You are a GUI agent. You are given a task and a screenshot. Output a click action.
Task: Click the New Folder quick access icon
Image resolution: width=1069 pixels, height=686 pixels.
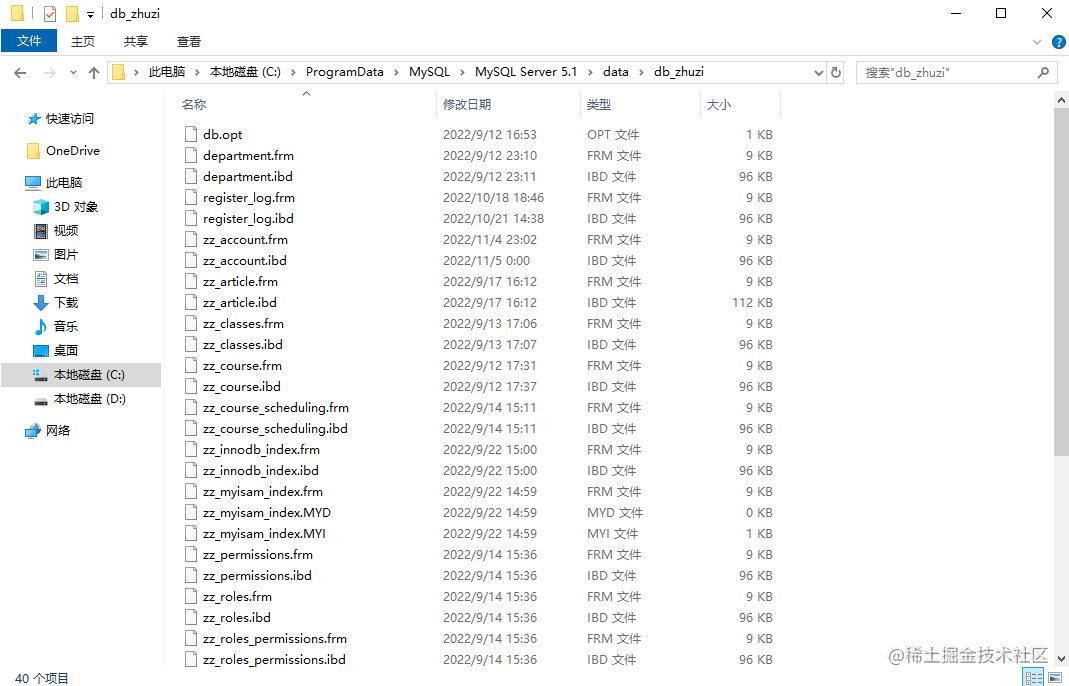(x=72, y=14)
